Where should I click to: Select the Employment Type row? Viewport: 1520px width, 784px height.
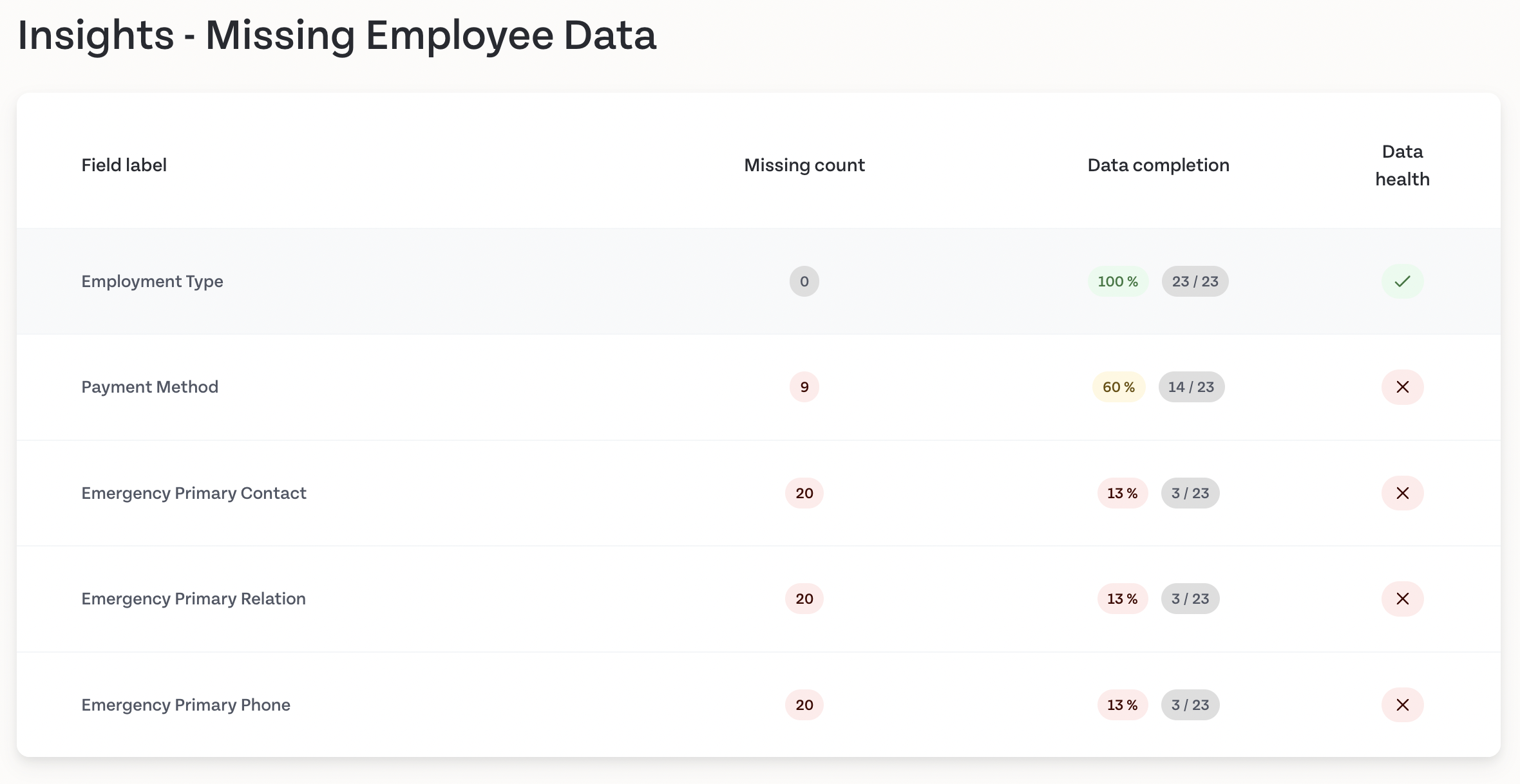(x=152, y=281)
